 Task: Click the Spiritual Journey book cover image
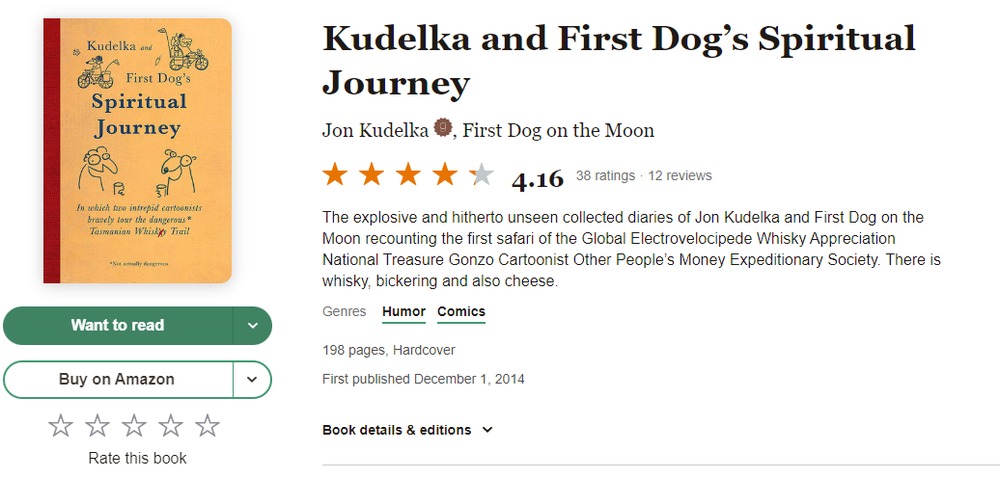pyautogui.click(x=138, y=150)
